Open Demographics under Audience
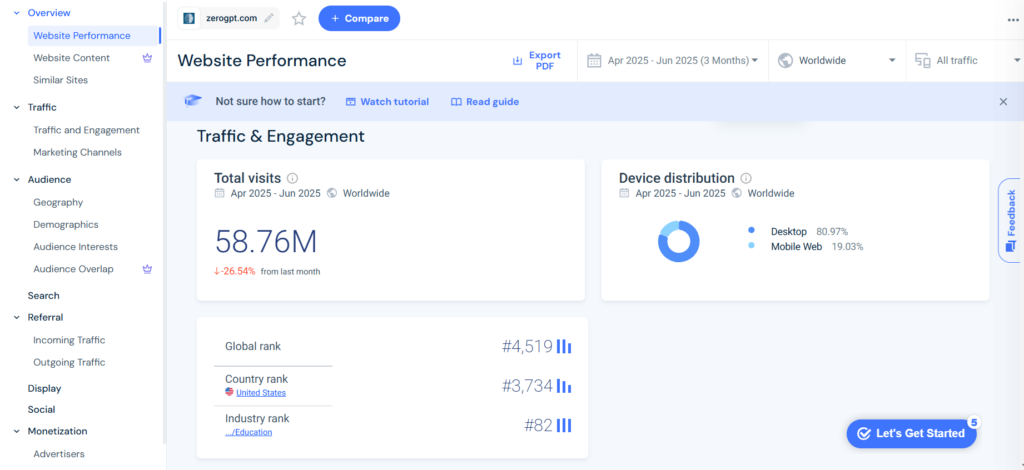The image size is (1024, 470). (66, 225)
